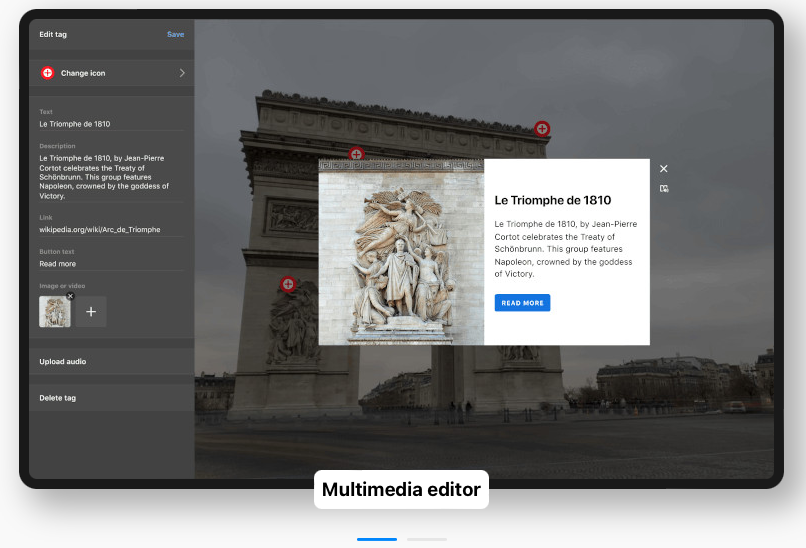Click the red tag icon beside Change icon

click(x=47, y=73)
